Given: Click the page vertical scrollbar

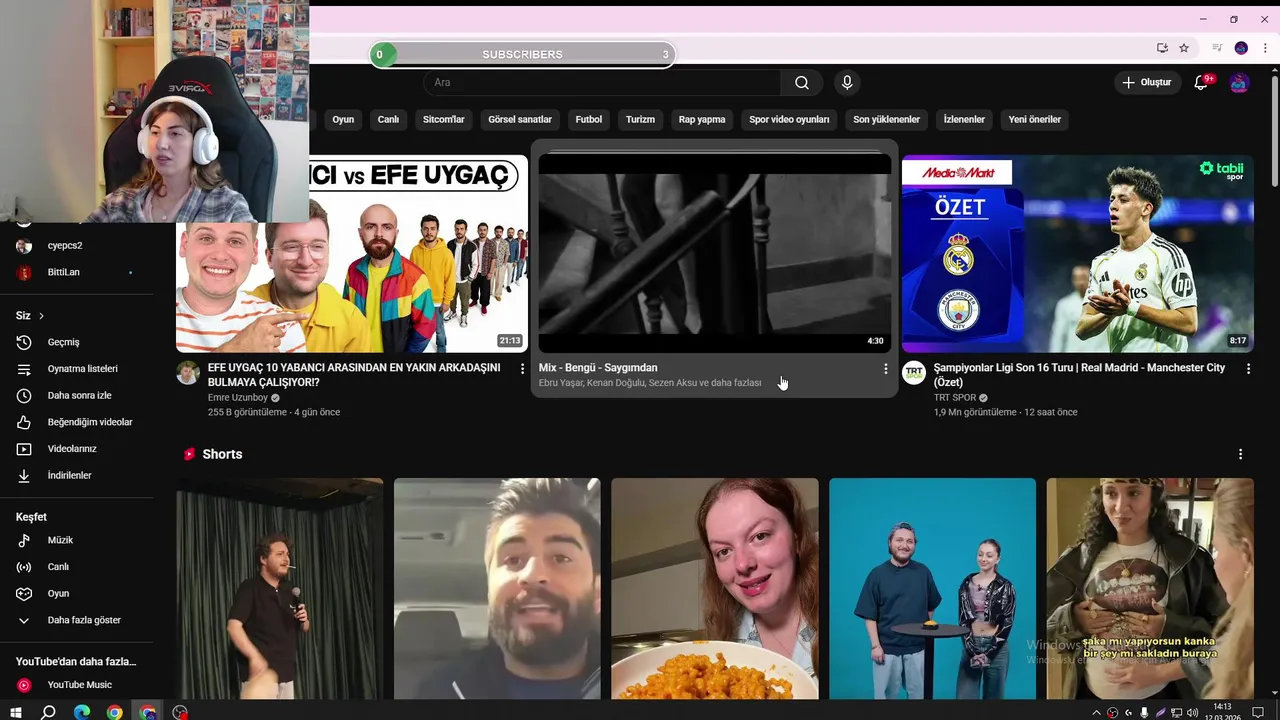Looking at the screenshot, I should (1274, 130).
